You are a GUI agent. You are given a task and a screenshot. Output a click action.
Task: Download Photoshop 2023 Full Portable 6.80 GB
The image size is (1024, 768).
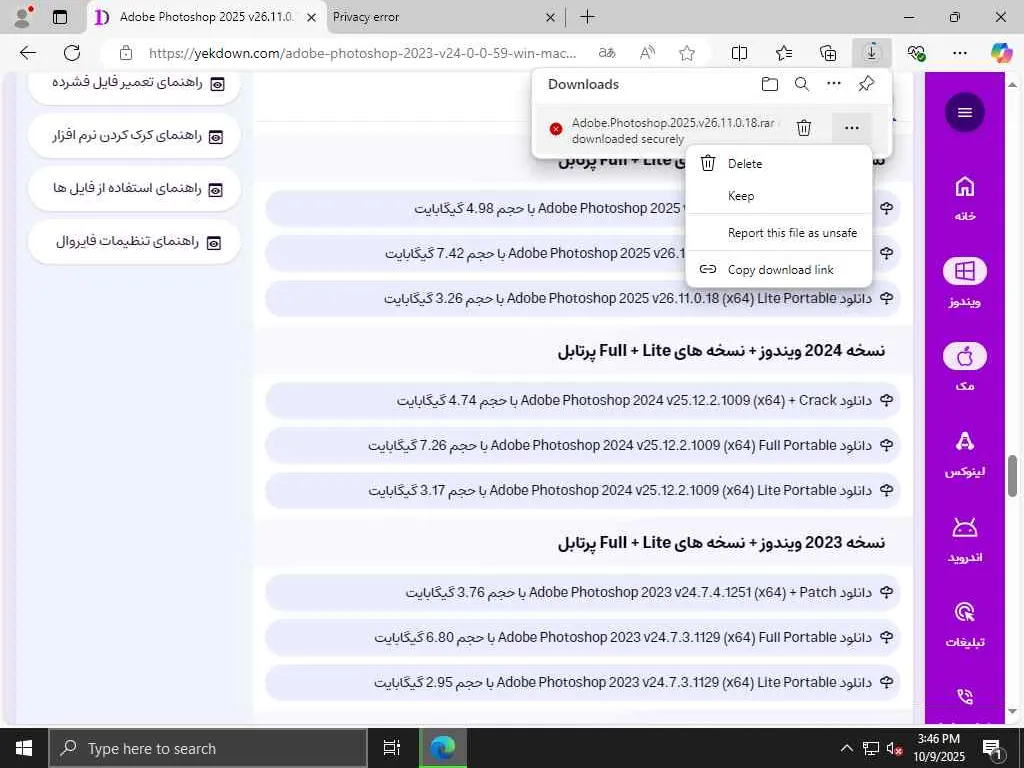point(583,637)
